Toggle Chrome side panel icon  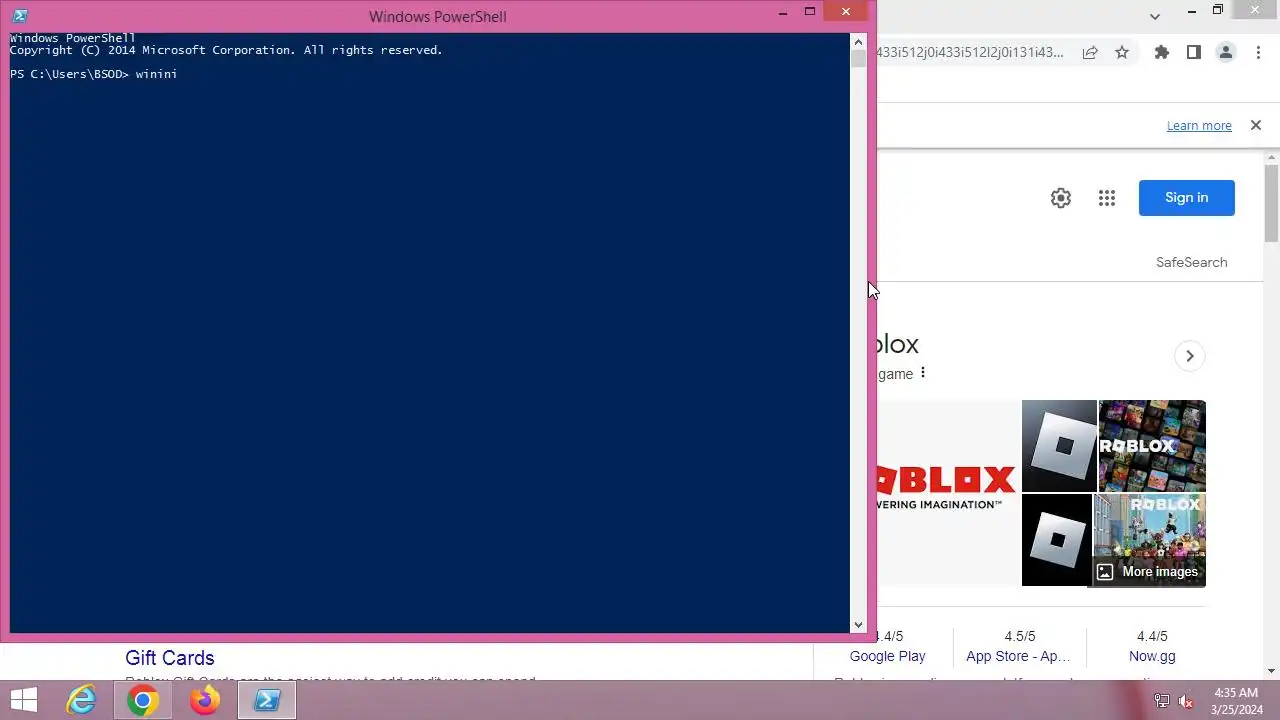(x=1194, y=52)
